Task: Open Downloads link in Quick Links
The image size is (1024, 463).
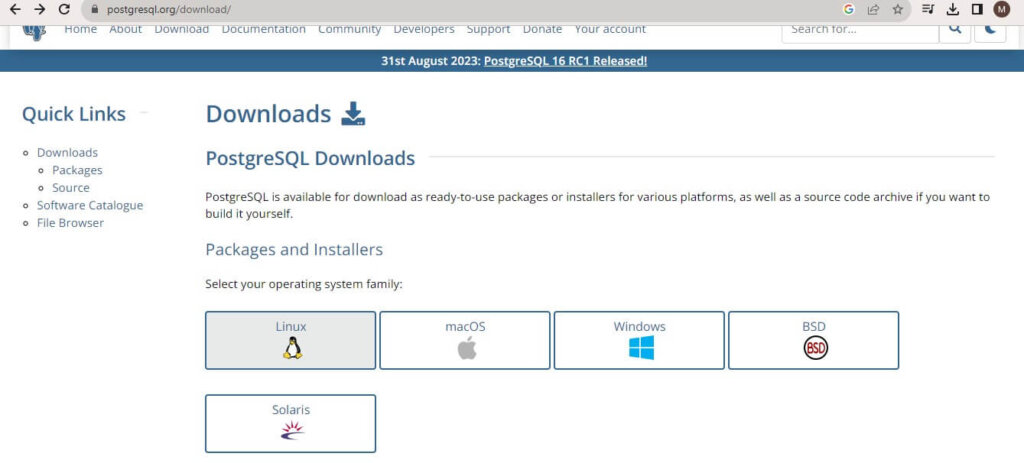Action: click(67, 153)
